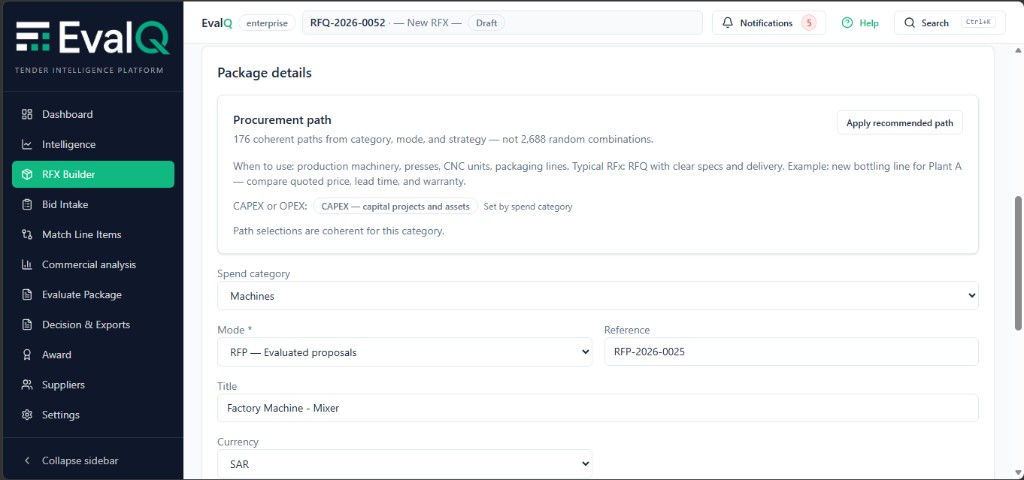
Task: Click 'Set by spend category' text
Action: tap(528, 206)
